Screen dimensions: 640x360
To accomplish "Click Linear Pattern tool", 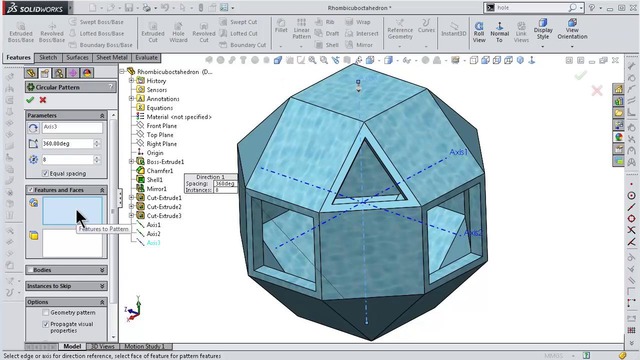I will 301,29.
